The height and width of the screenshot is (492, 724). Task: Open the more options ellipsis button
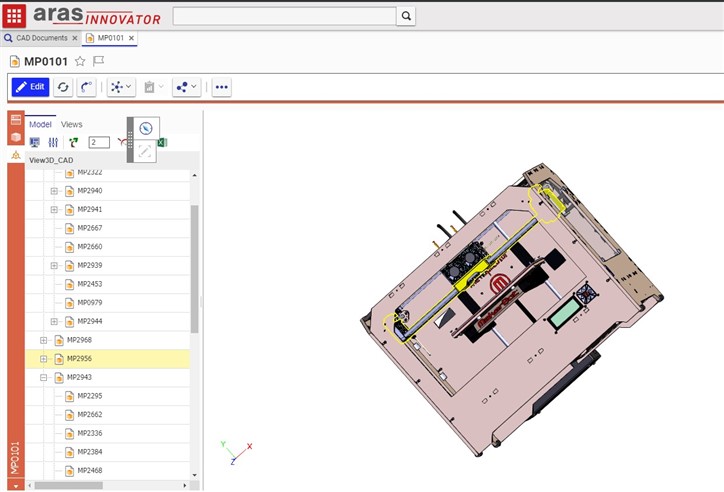tap(222, 87)
